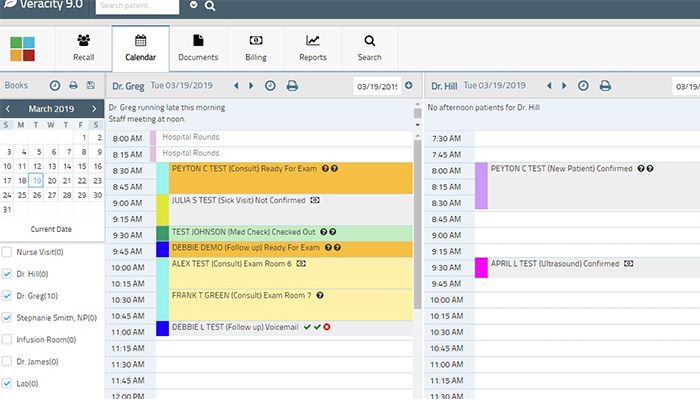Go to next day for Dr. Hill
The image size is (700, 400).
coord(564,86)
